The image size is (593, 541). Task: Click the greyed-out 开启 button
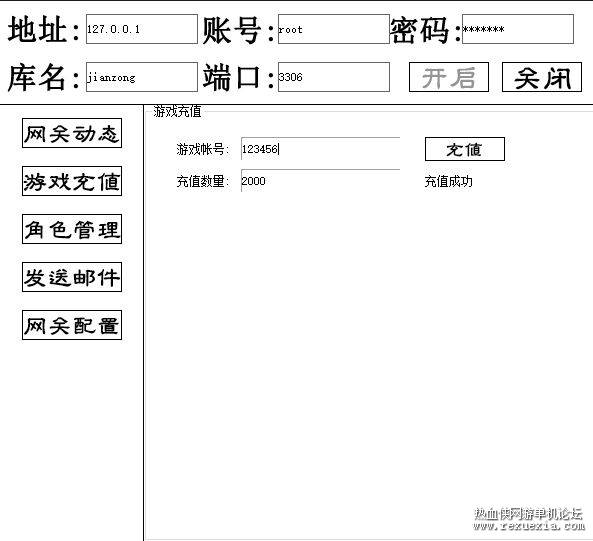point(449,77)
